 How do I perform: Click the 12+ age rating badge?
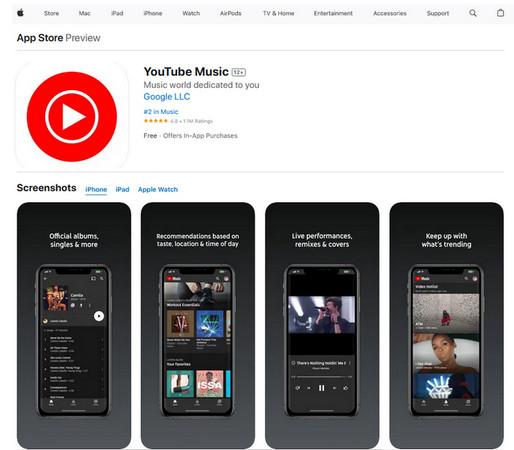point(239,72)
